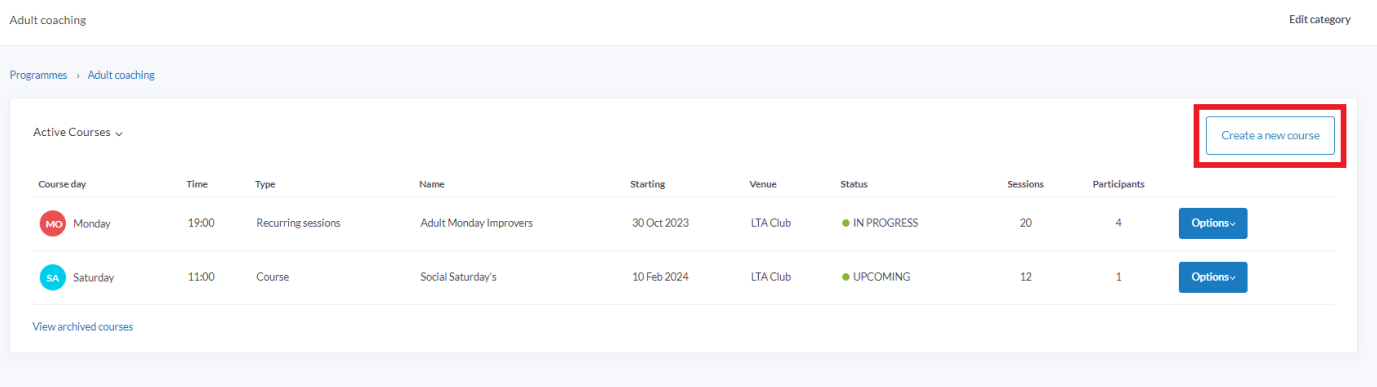Open View archived courses link
This screenshot has width=1377, height=387.
point(83,326)
